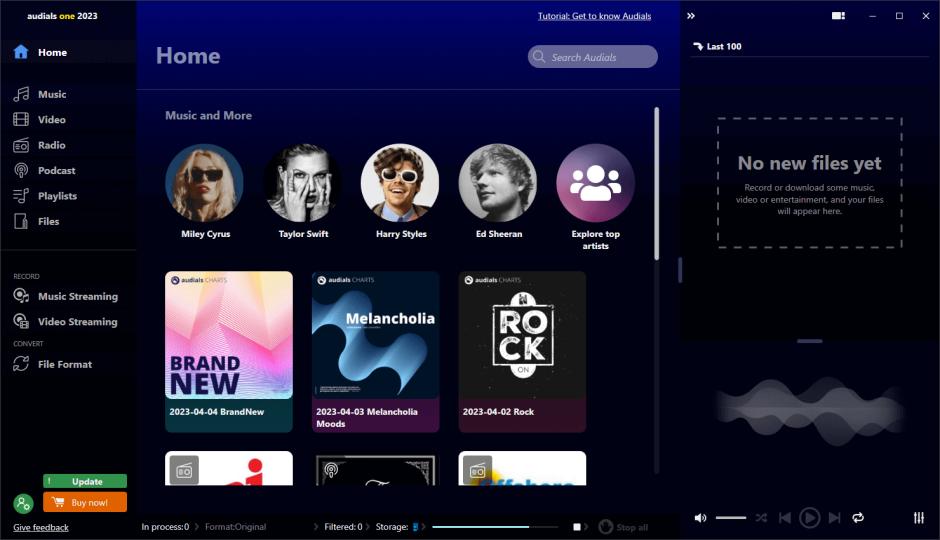Screen dimensions: 940x540
Task: Toggle shuffle playback
Action: point(761,518)
